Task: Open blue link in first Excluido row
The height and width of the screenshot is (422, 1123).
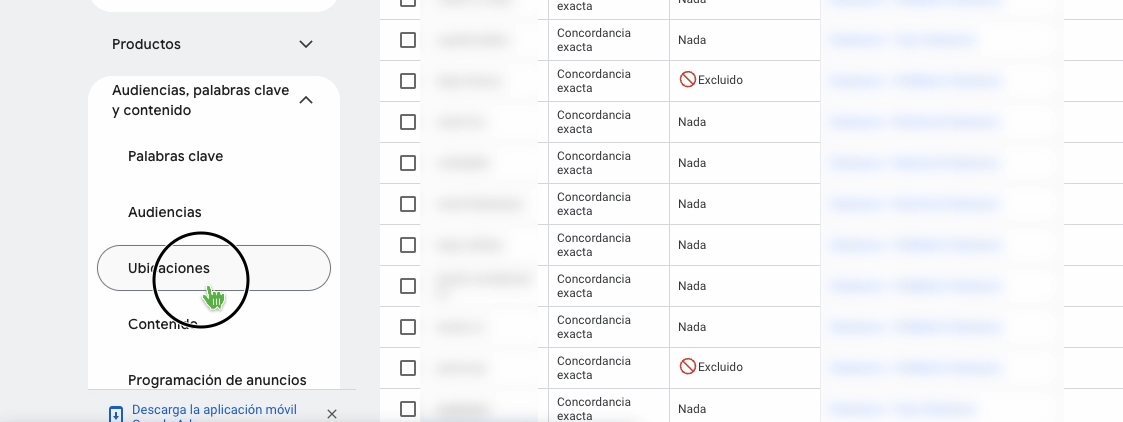Action: click(911, 81)
